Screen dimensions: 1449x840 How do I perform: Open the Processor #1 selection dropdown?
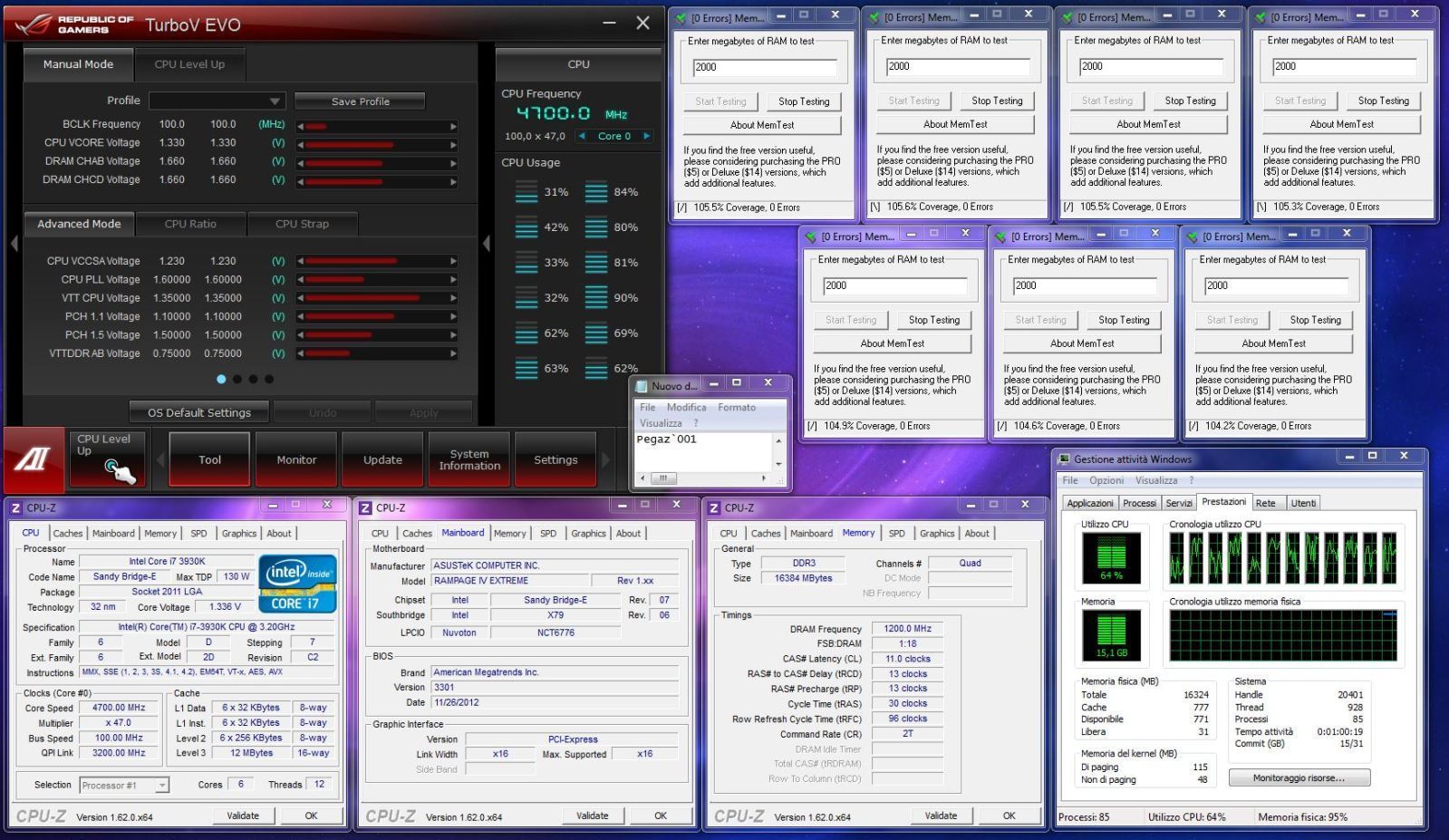coord(124,786)
